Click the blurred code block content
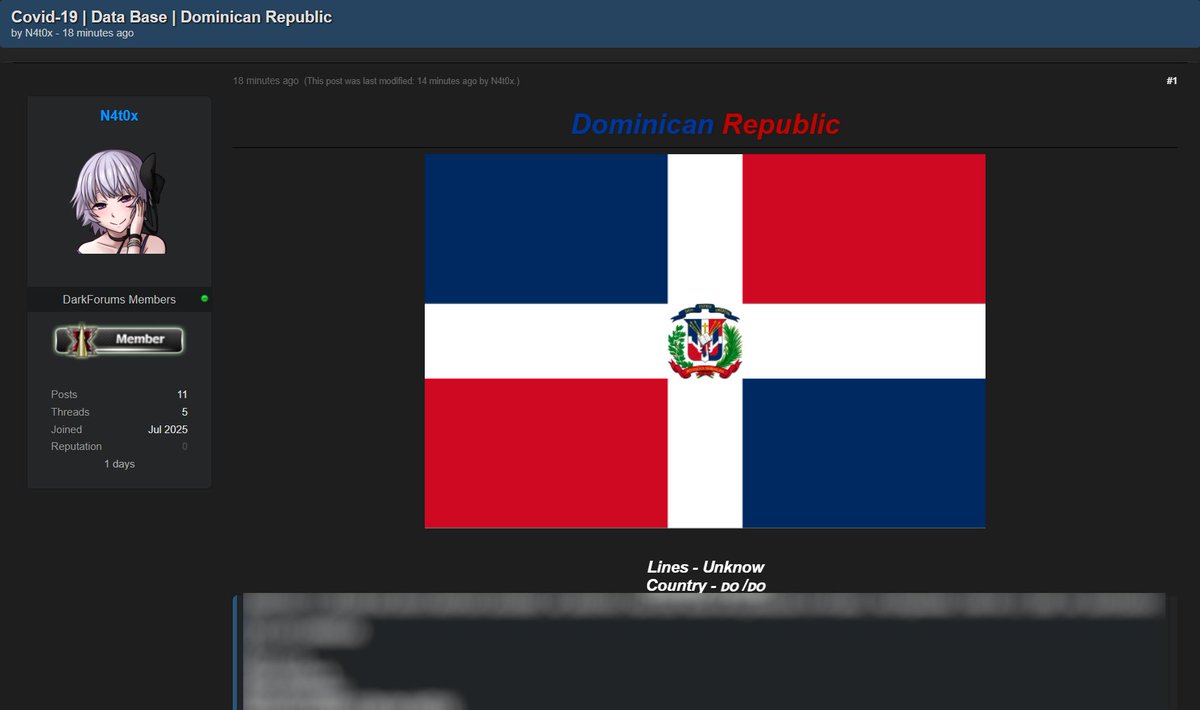Image resolution: width=1200 pixels, height=710 pixels. [x=705, y=652]
